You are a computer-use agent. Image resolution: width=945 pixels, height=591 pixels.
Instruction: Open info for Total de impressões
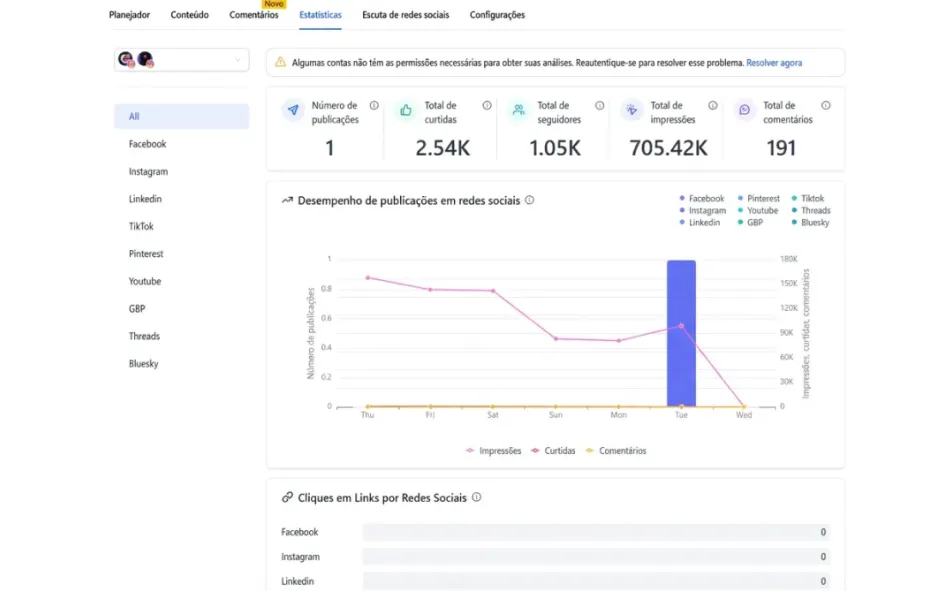713,105
